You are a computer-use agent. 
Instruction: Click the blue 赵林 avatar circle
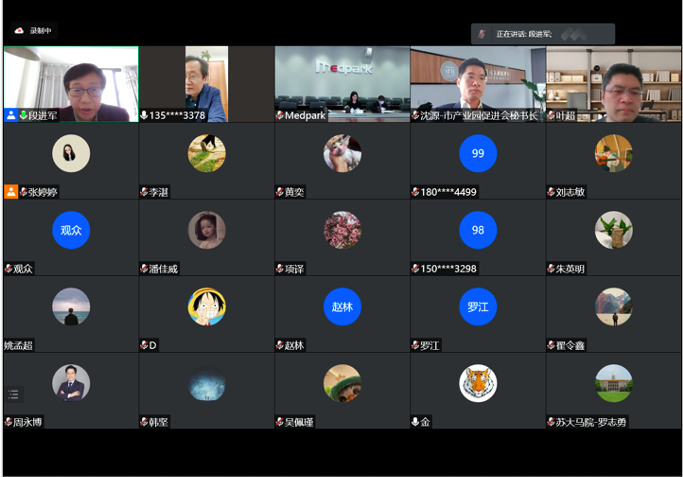point(342,306)
